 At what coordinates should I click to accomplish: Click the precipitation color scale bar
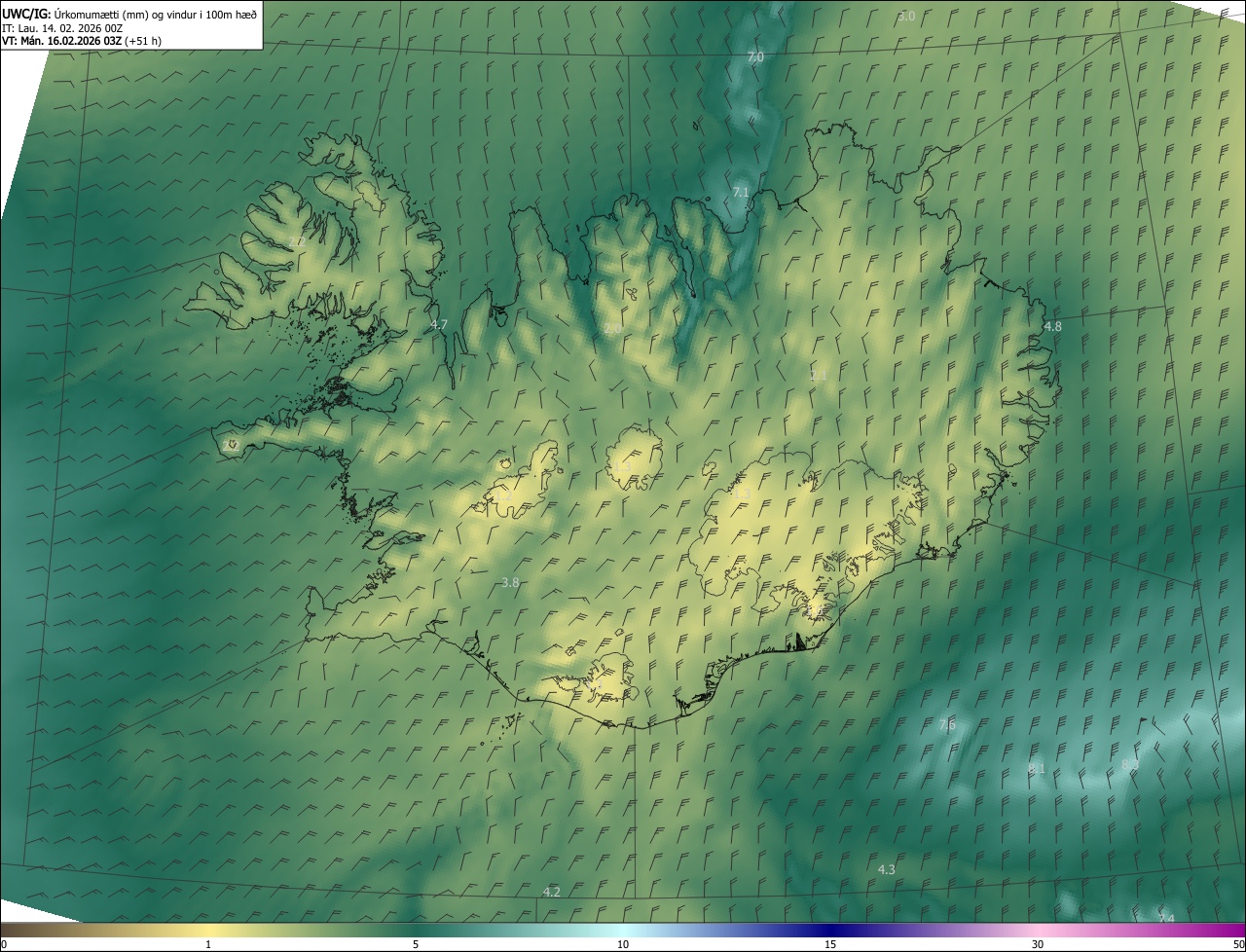coord(623,930)
